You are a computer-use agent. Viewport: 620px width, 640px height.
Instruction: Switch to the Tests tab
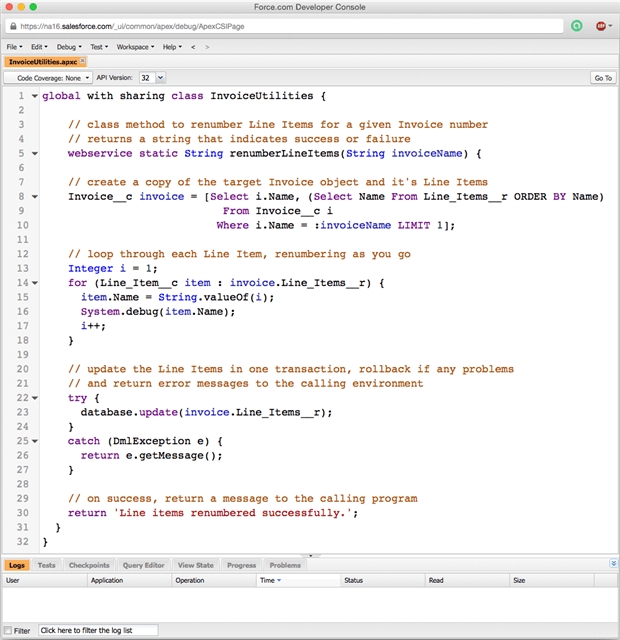click(x=46, y=565)
